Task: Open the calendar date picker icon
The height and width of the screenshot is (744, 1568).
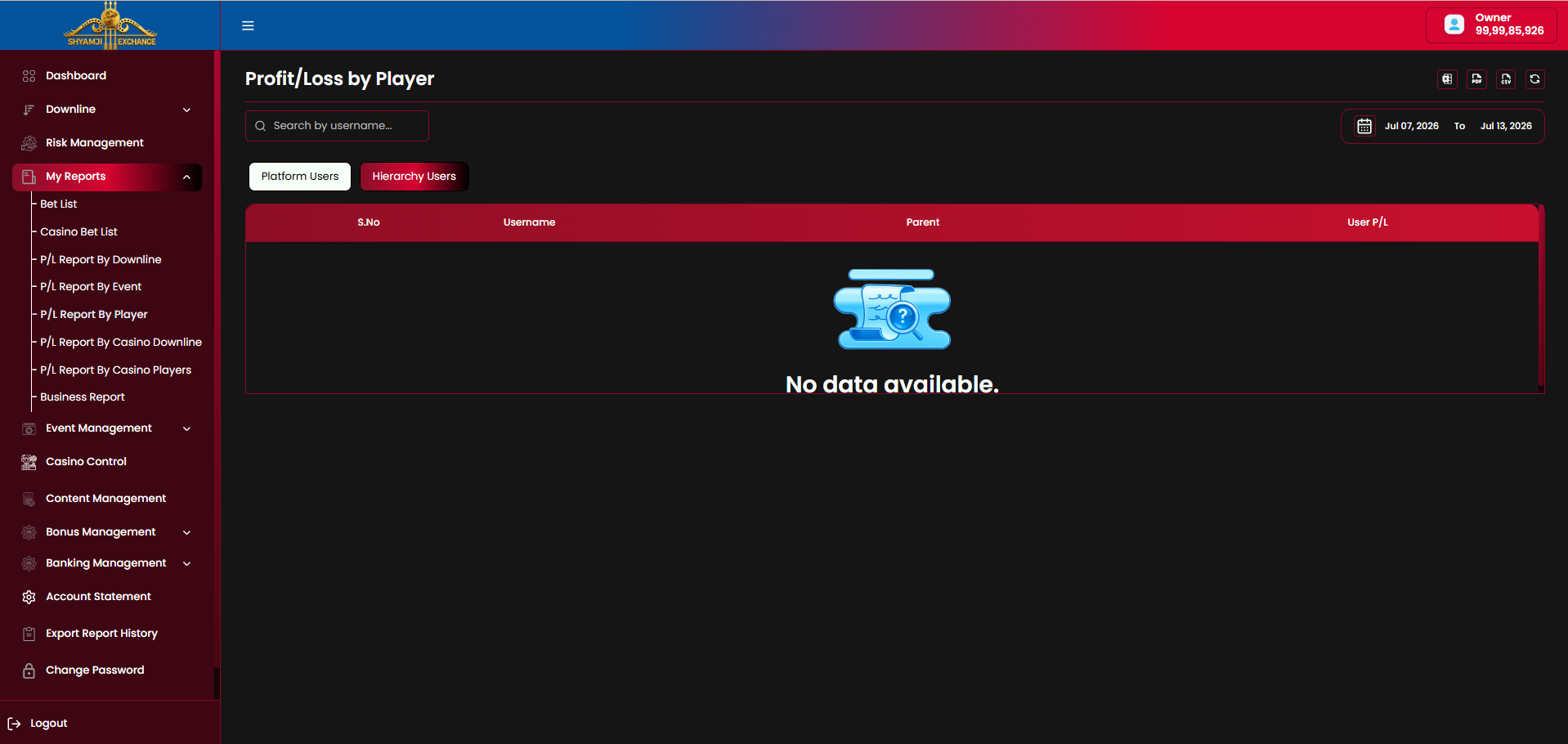Action: [x=1364, y=126]
